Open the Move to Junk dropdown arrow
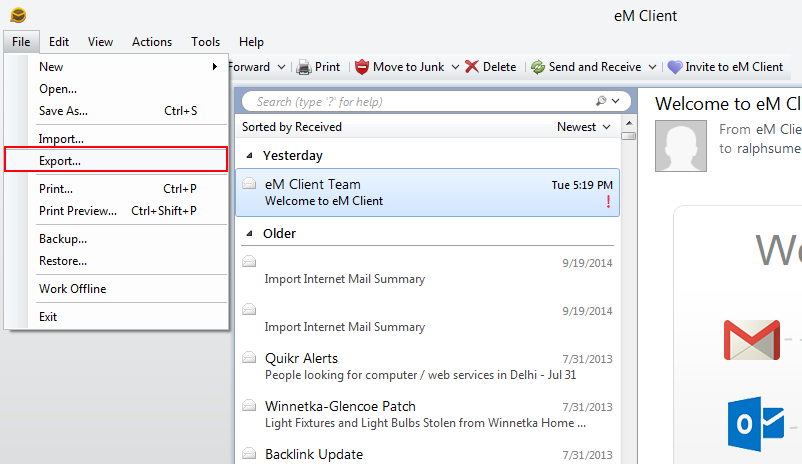 click(x=455, y=67)
